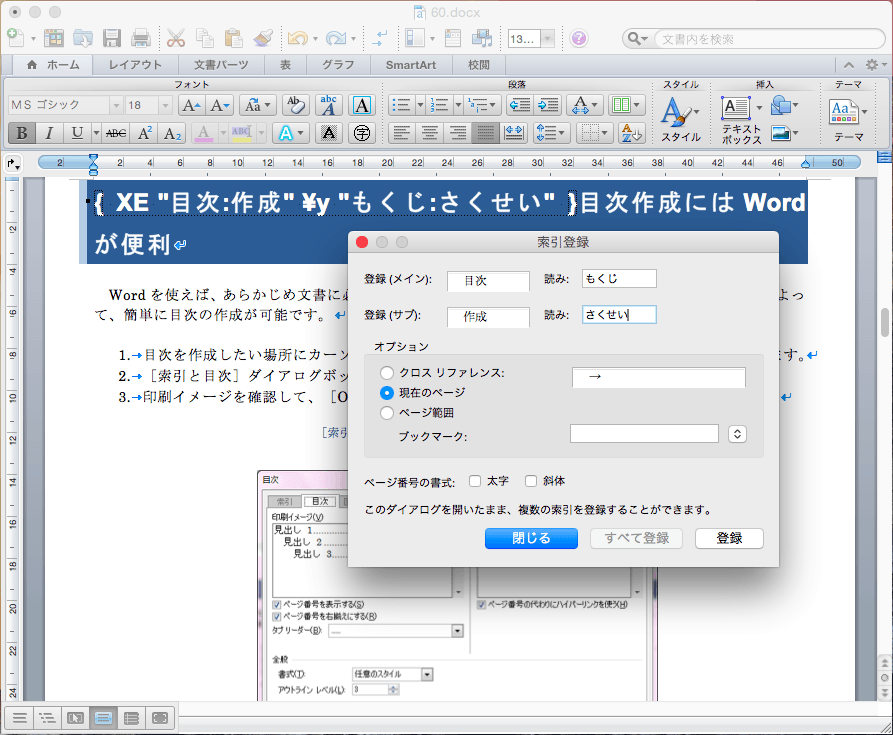893x735 pixels.
Task: Open the font name MS ゴシック dropdown
Action: [116, 105]
